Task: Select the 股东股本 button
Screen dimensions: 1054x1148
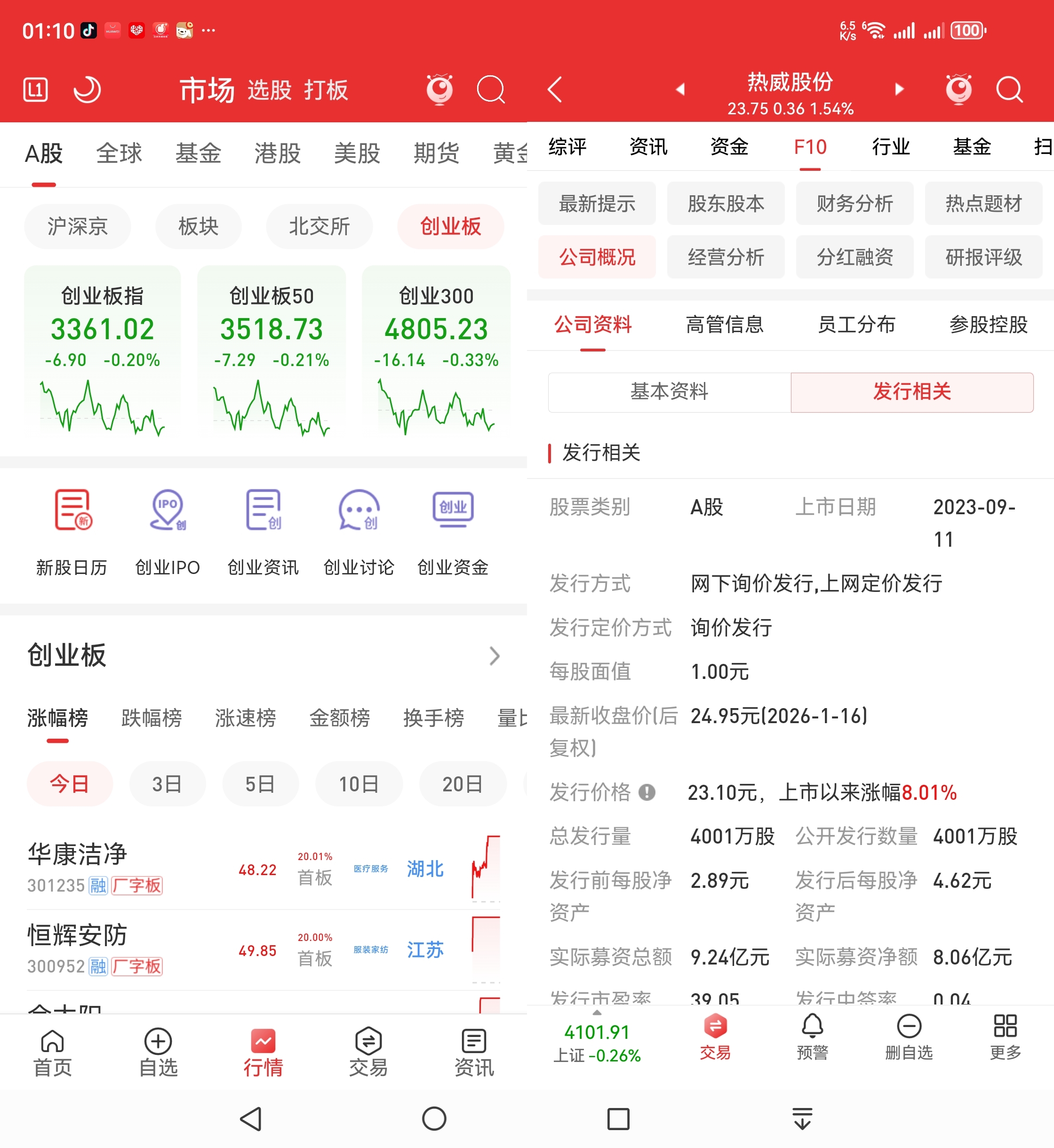Action: coord(726,204)
